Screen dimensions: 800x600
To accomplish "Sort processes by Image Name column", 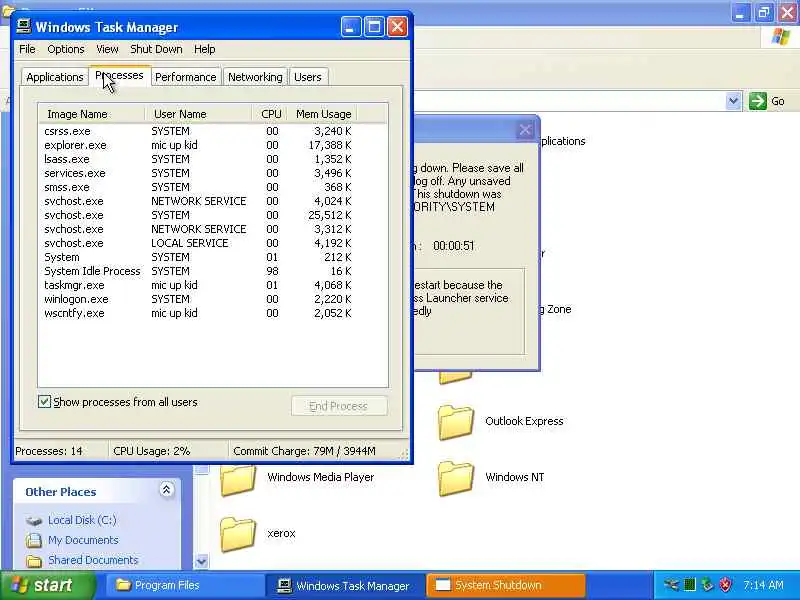I will click(92, 114).
